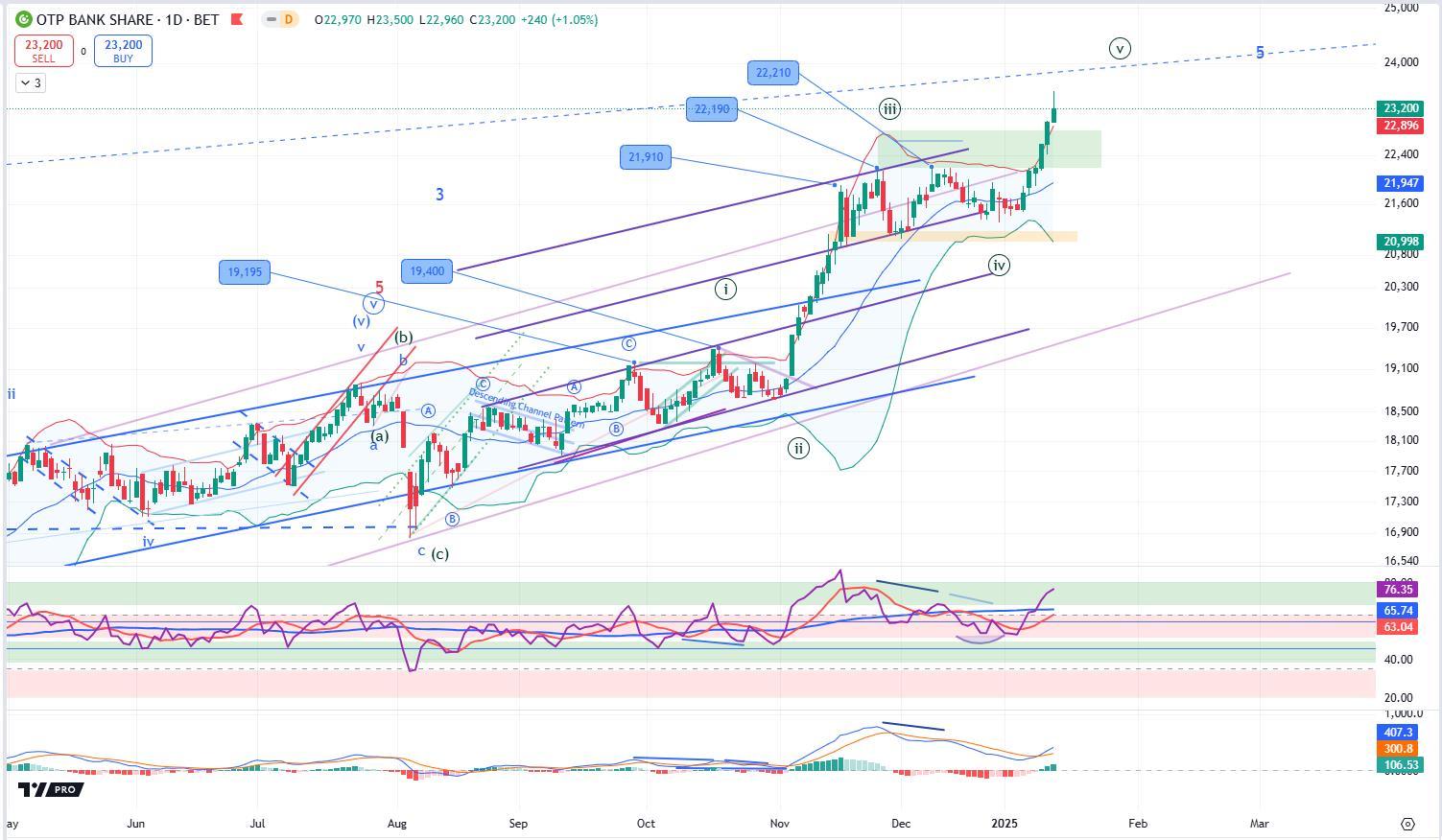Viewport: 1442px width, 840px height.
Task: Click the green 20,998 price axis tag
Action: pos(1401,242)
